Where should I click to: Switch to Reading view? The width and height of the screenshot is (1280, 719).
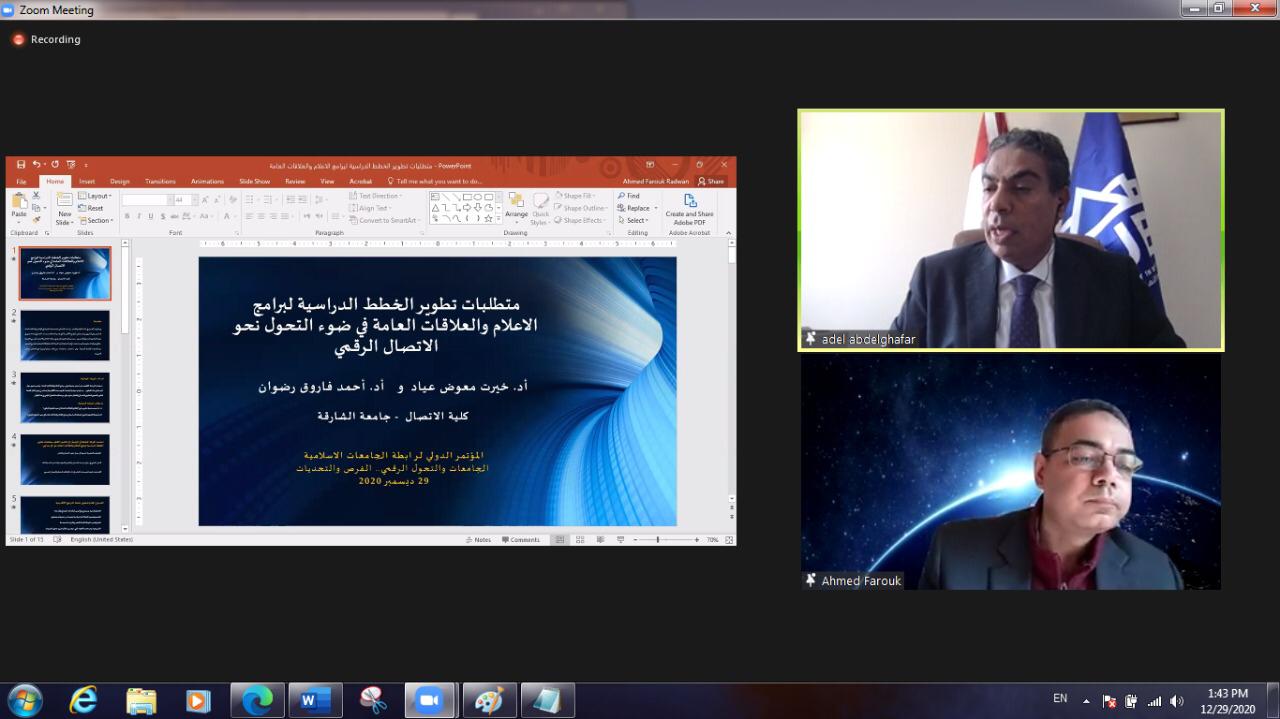tap(600, 540)
